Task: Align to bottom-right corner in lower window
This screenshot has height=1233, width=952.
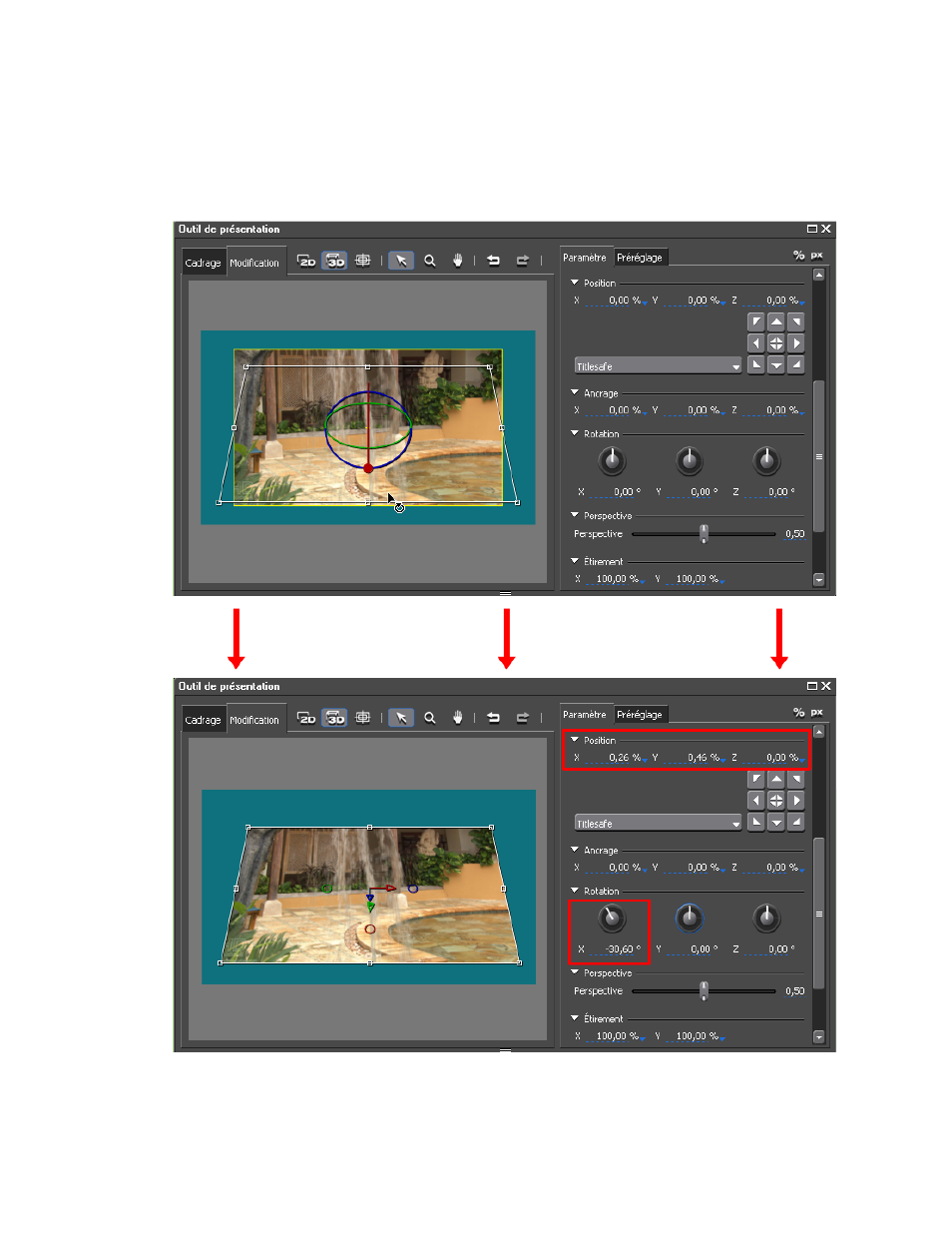Action: pyautogui.click(x=796, y=823)
